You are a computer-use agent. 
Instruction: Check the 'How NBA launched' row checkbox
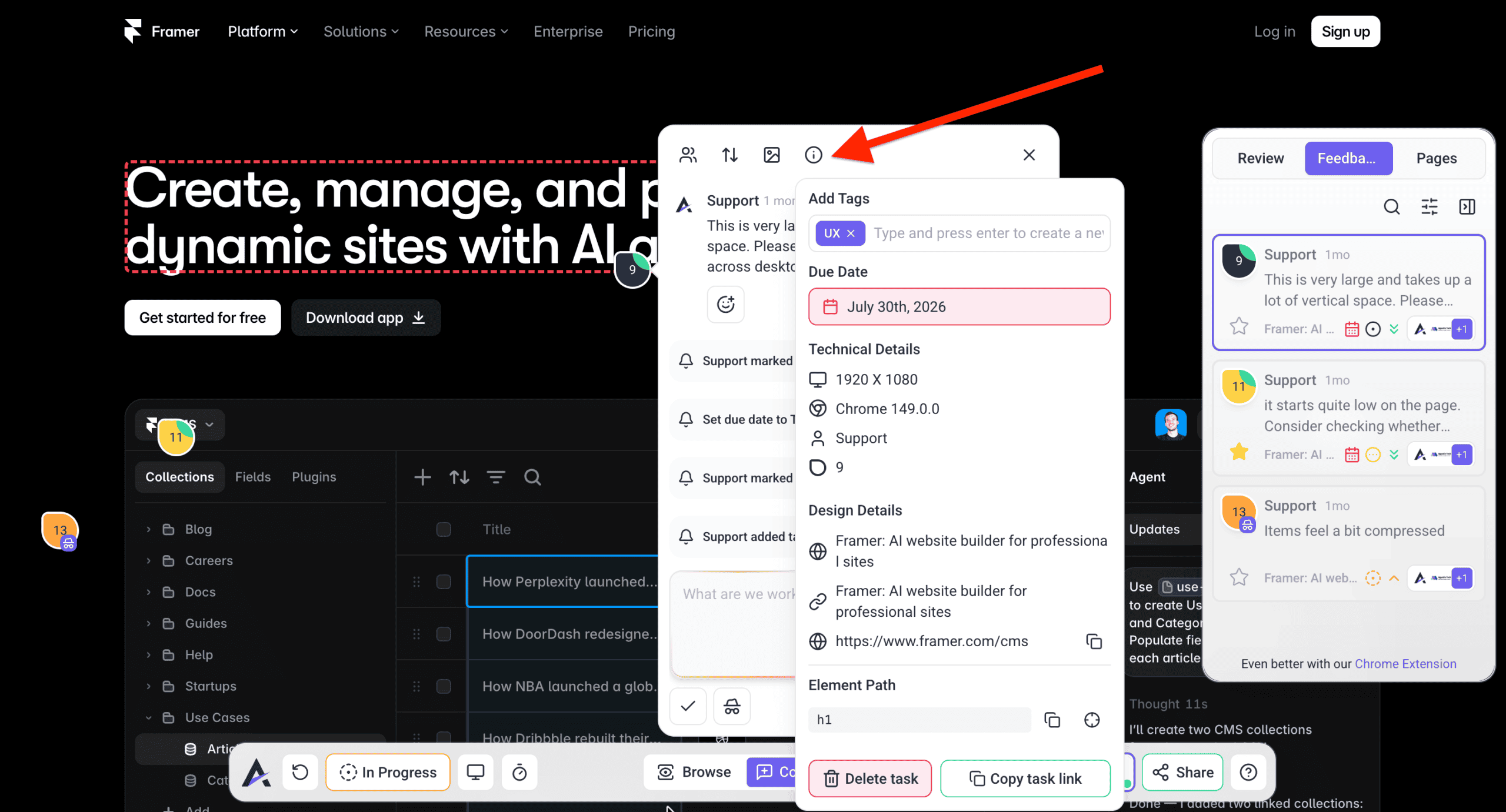click(444, 686)
